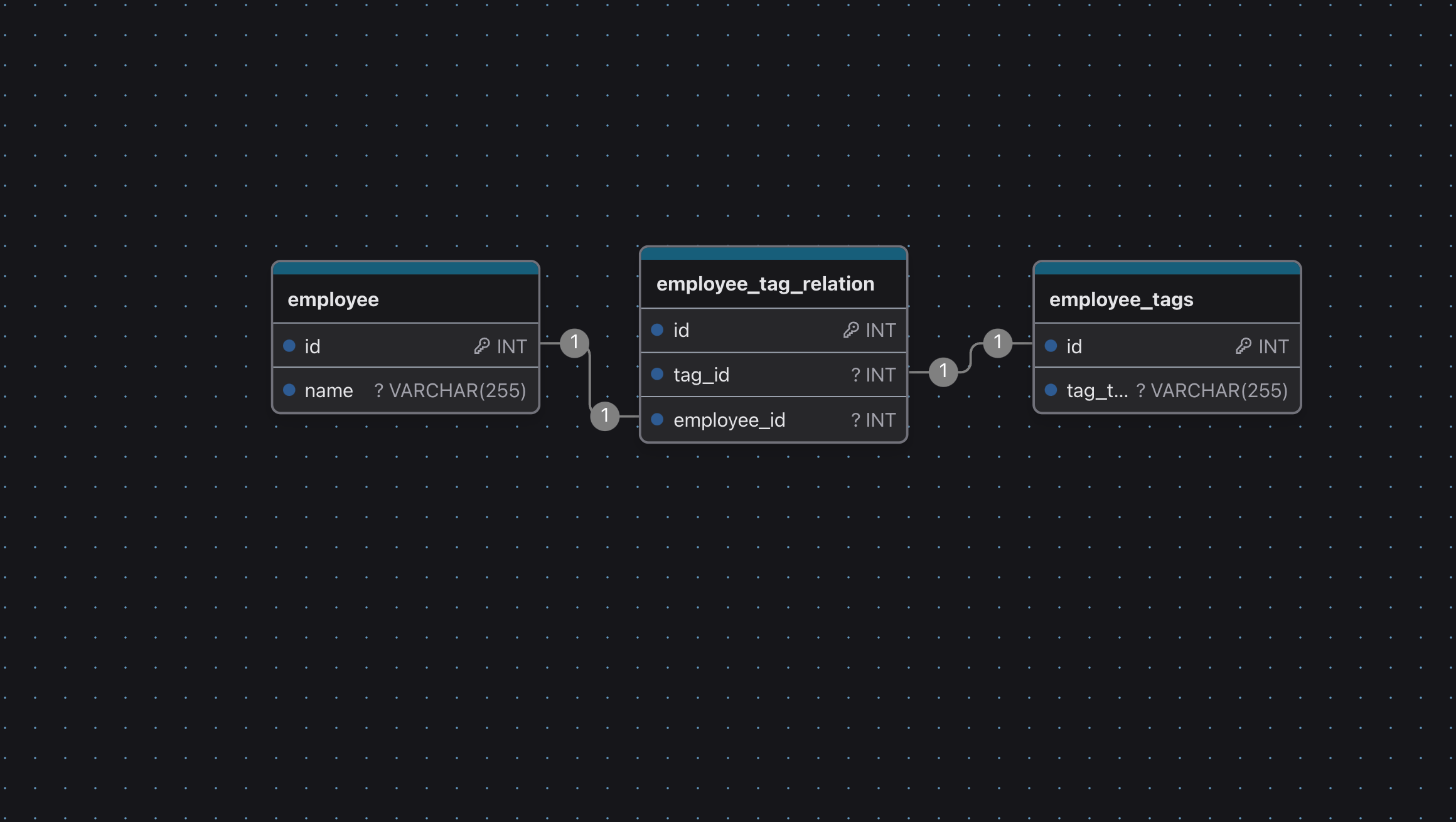Click the blue dot beside the tag_t... field
The width and height of the screenshot is (1456, 822).
tap(1051, 390)
